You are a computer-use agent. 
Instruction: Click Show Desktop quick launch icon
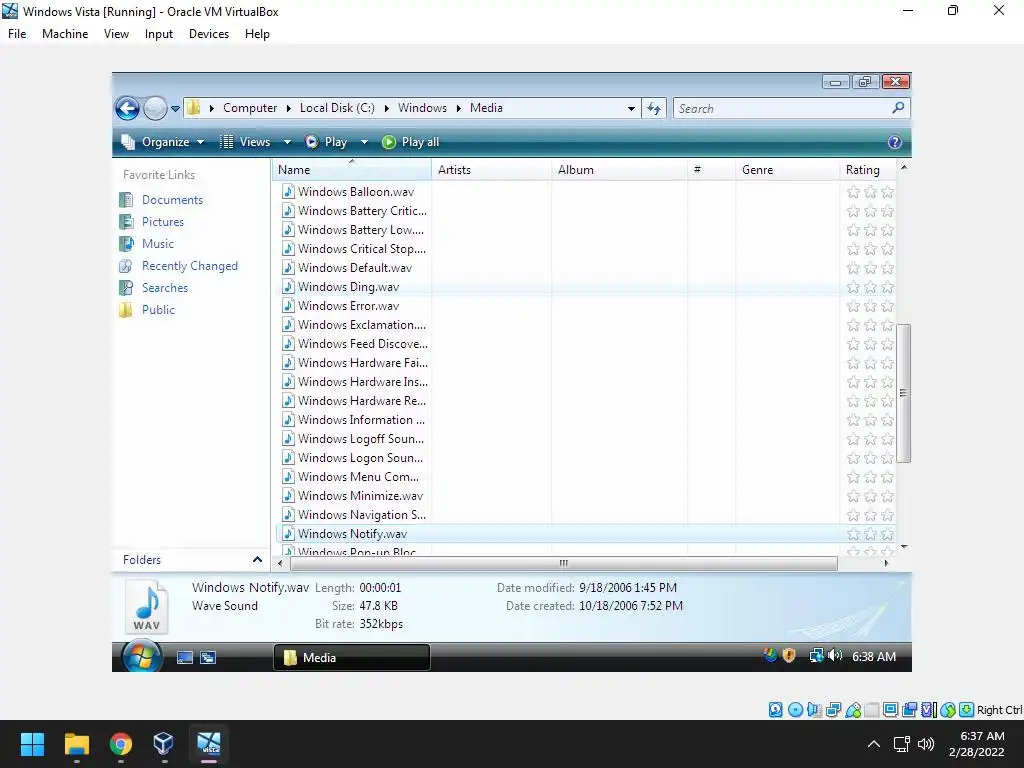click(x=185, y=658)
